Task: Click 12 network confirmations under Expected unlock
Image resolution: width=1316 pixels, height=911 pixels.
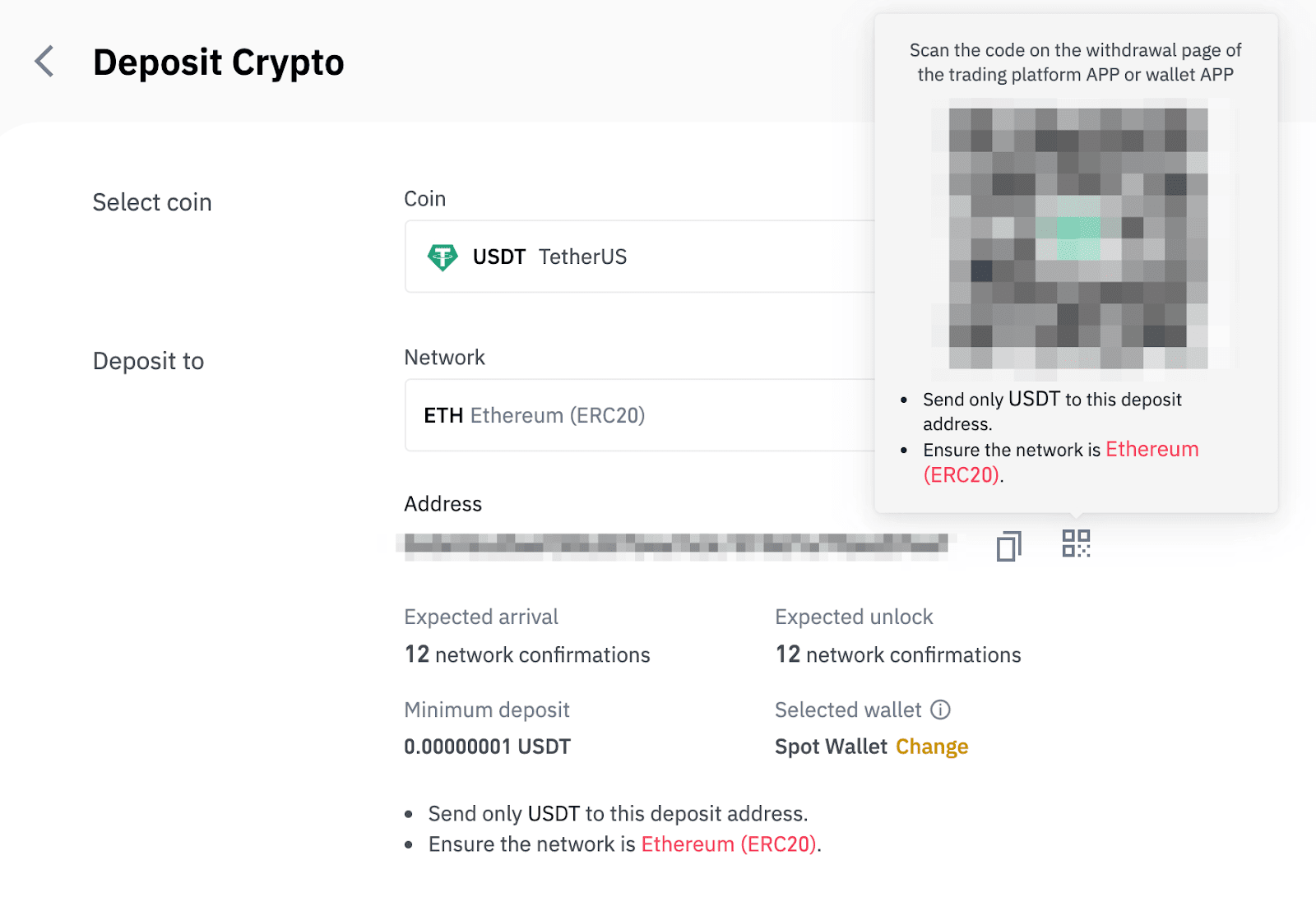Action: pyautogui.click(x=898, y=655)
